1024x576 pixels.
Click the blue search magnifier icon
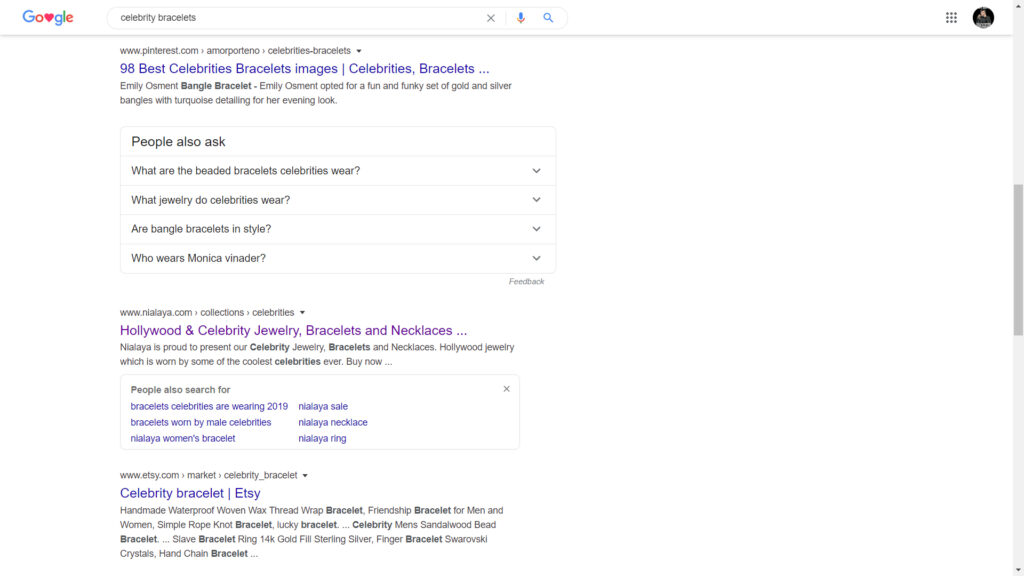pos(548,18)
